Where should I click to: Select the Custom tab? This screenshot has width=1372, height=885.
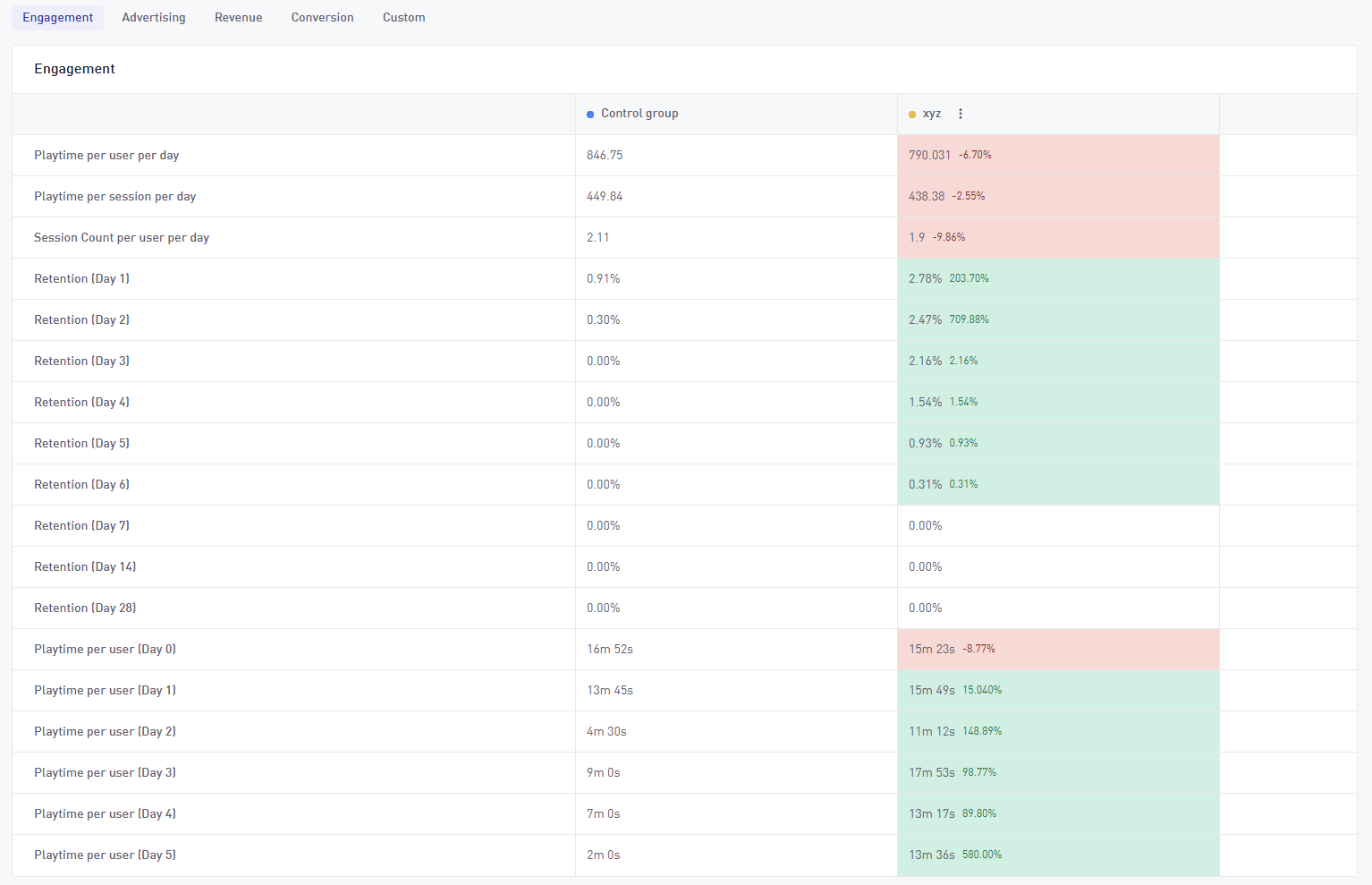pyautogui.click(x=403, y=18)
